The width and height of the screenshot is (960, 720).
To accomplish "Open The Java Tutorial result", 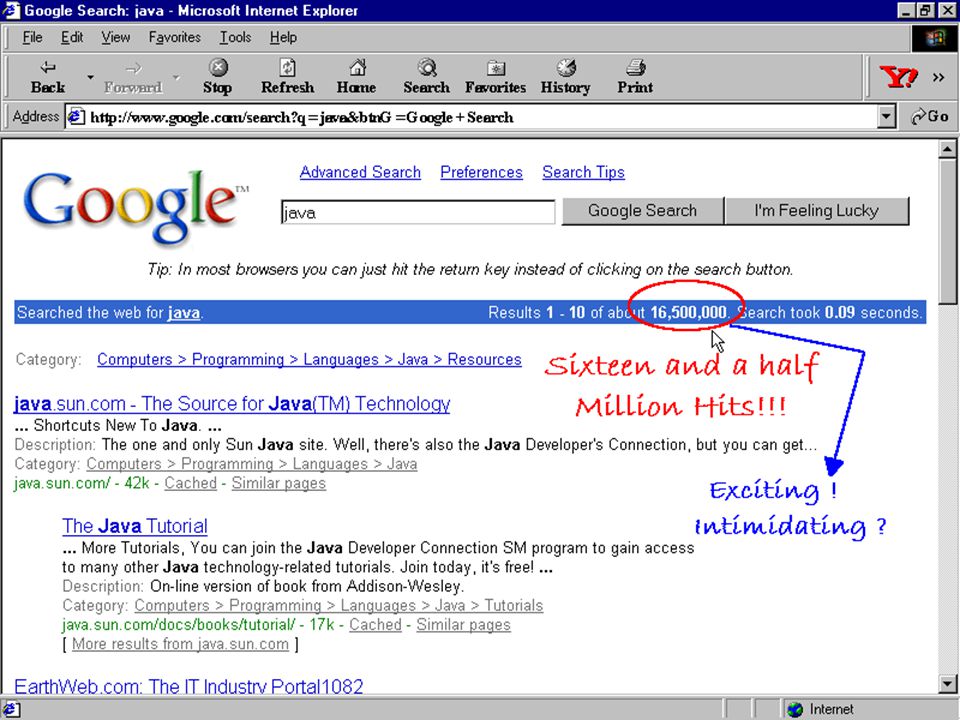I will [135, 527].
